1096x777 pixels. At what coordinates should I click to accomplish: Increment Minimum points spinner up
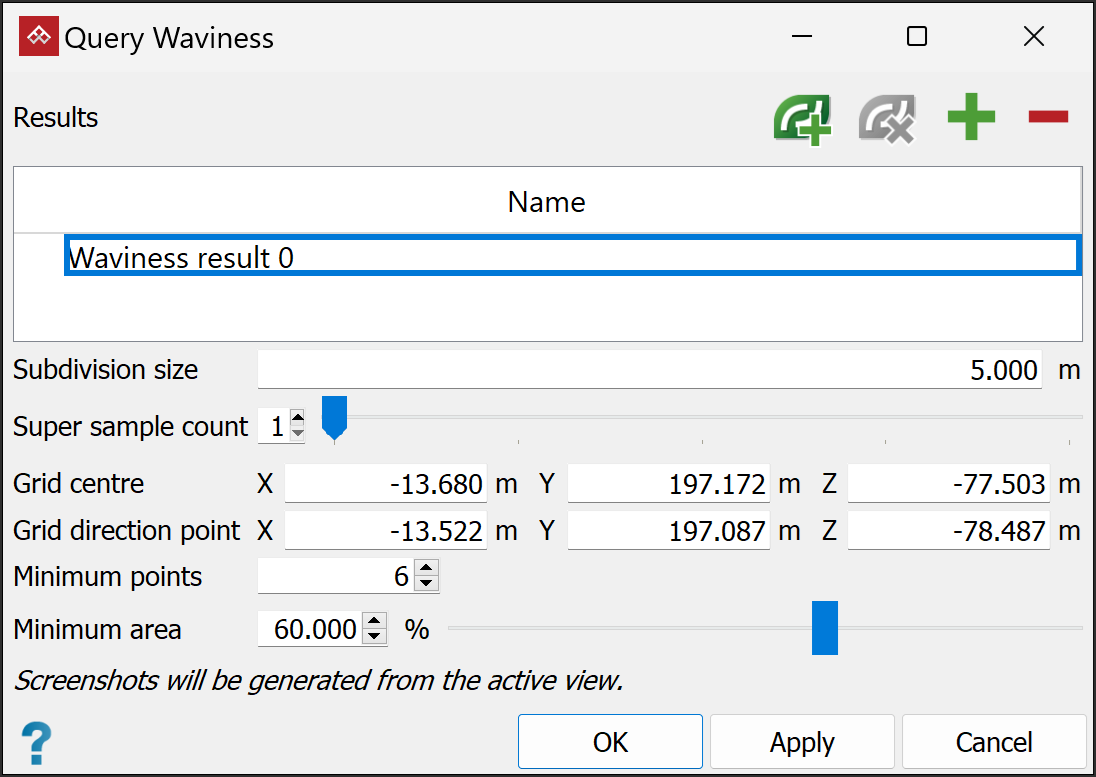click(427, 570)
